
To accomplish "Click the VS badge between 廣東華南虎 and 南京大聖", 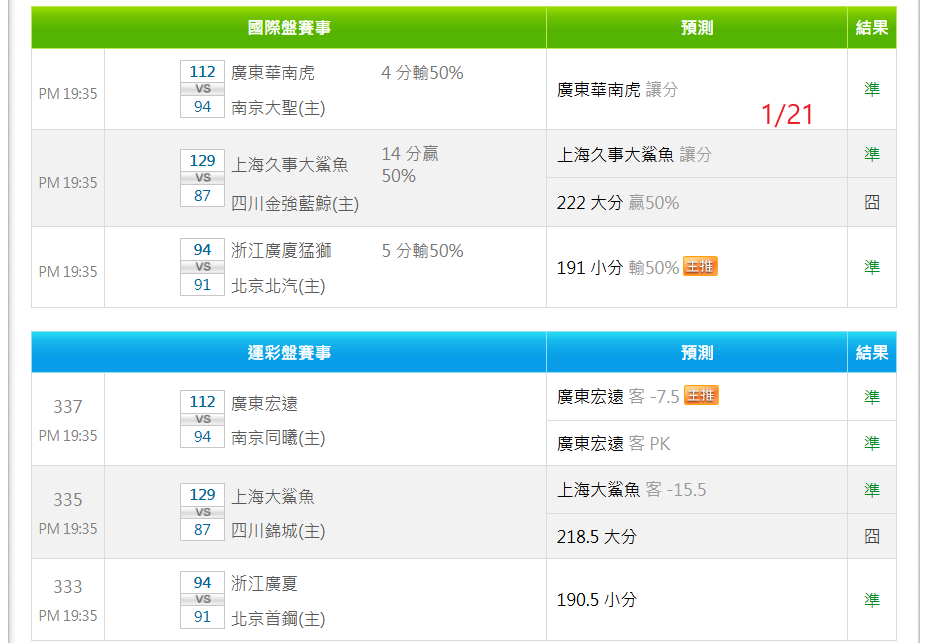I will 203,89.
